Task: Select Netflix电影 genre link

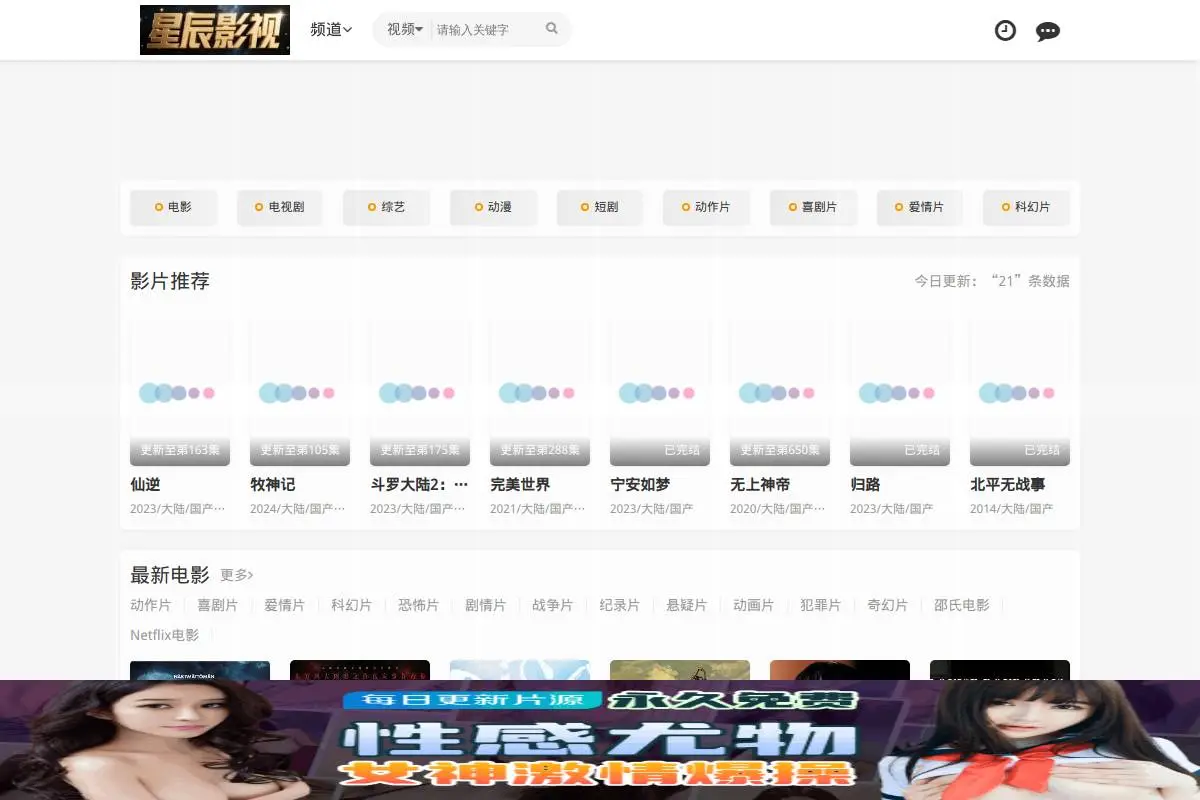Action: point(164,635)
